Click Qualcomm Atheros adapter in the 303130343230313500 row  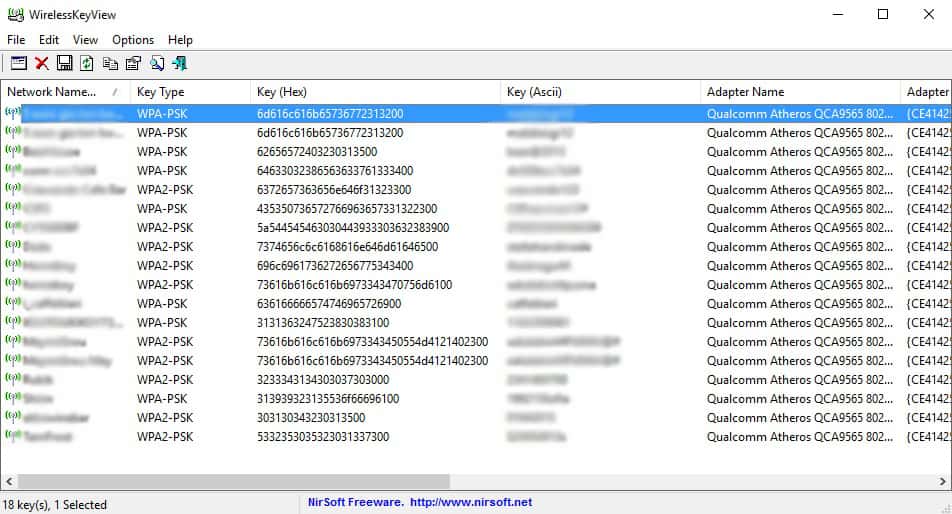pos(800,418)
